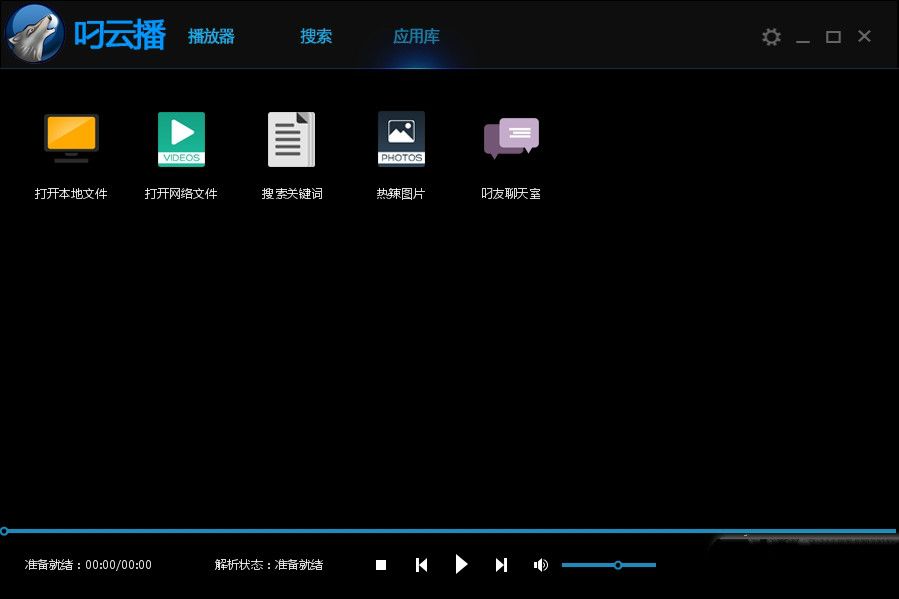Enter the 叼友聊天室 chat room icon
899x599 pixels.
pos(511,138)
